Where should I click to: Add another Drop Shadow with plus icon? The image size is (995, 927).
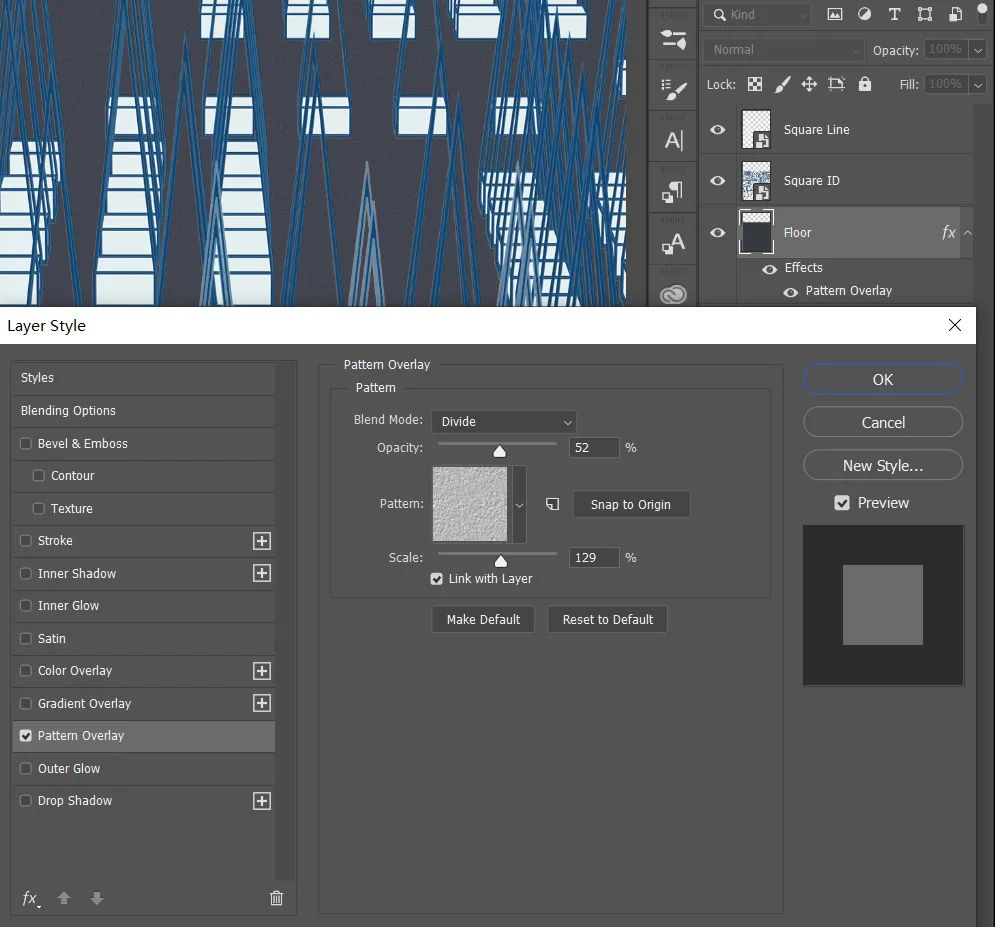point(262,801)
